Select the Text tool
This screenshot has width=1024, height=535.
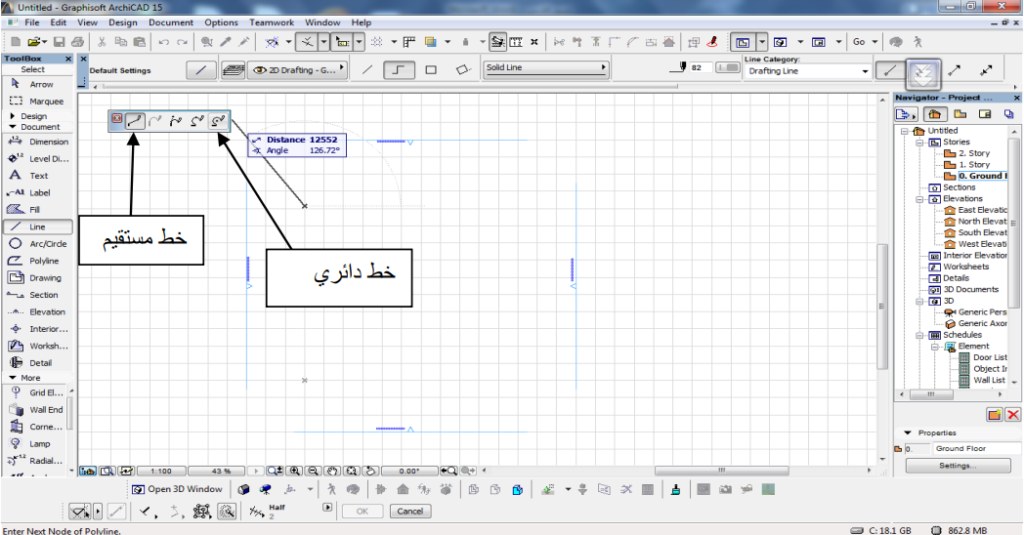tap(37, 176)
